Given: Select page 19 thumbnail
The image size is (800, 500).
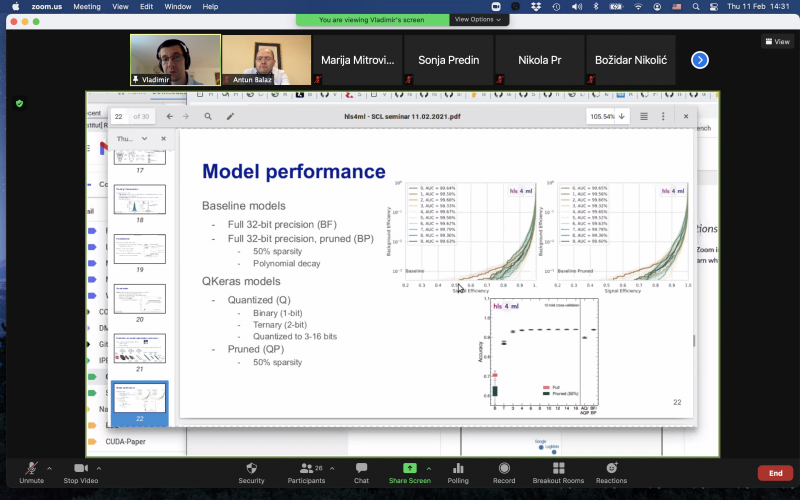Looking at the screenshot, I should point(140,249).
